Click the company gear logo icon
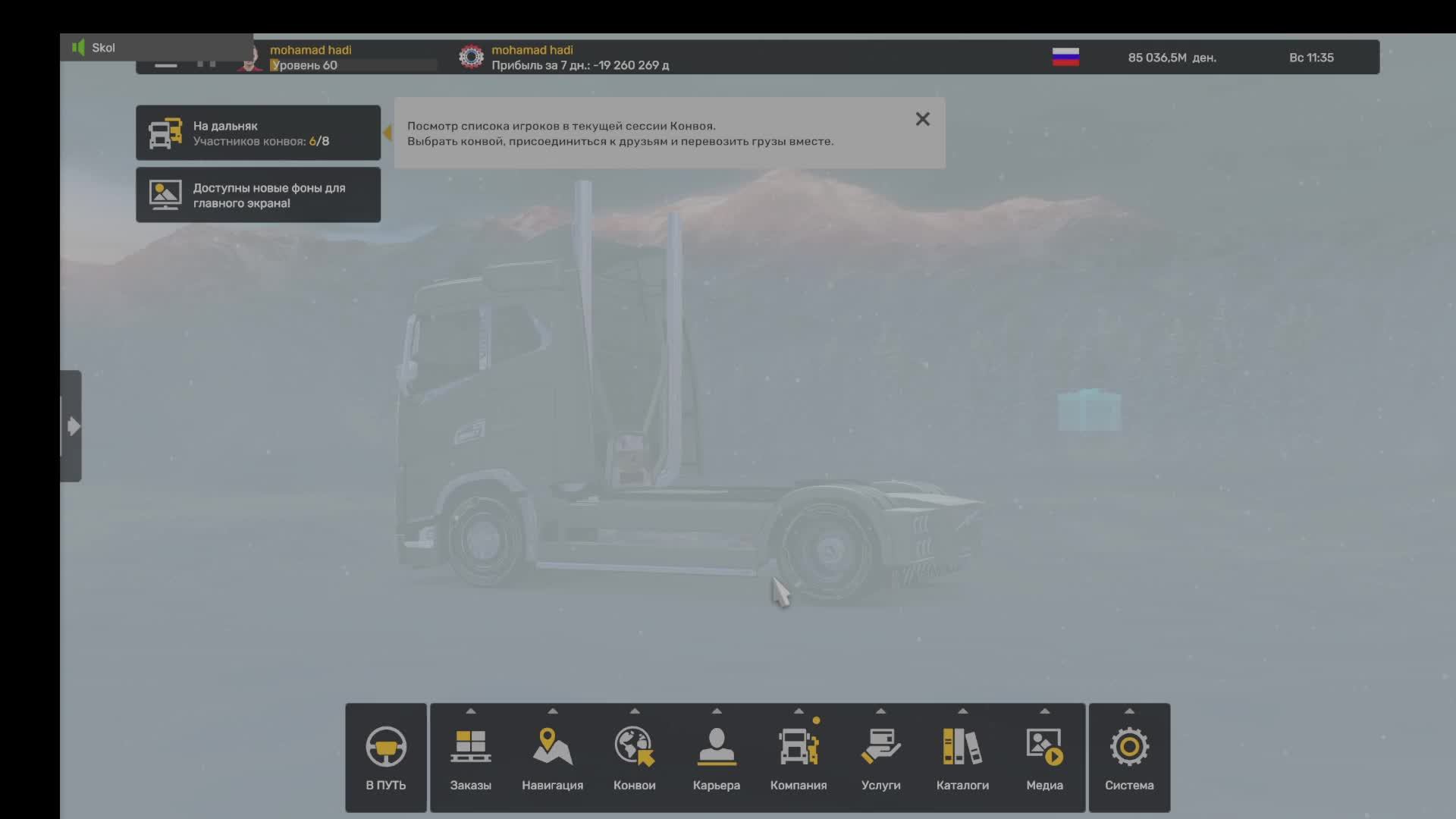1456x819 pixels. pos(471,57)
